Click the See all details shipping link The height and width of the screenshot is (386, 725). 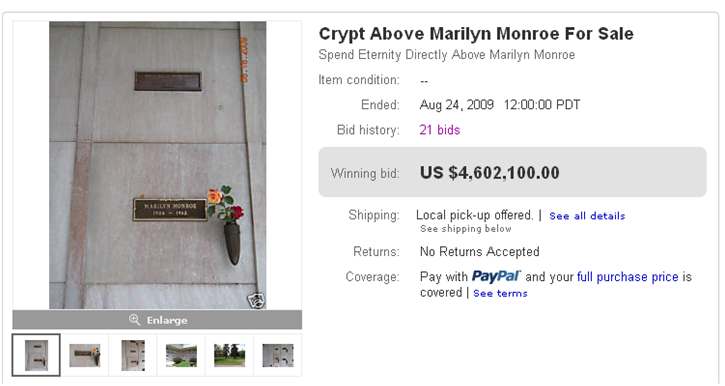pyautogui.click(x=587, y=216)
